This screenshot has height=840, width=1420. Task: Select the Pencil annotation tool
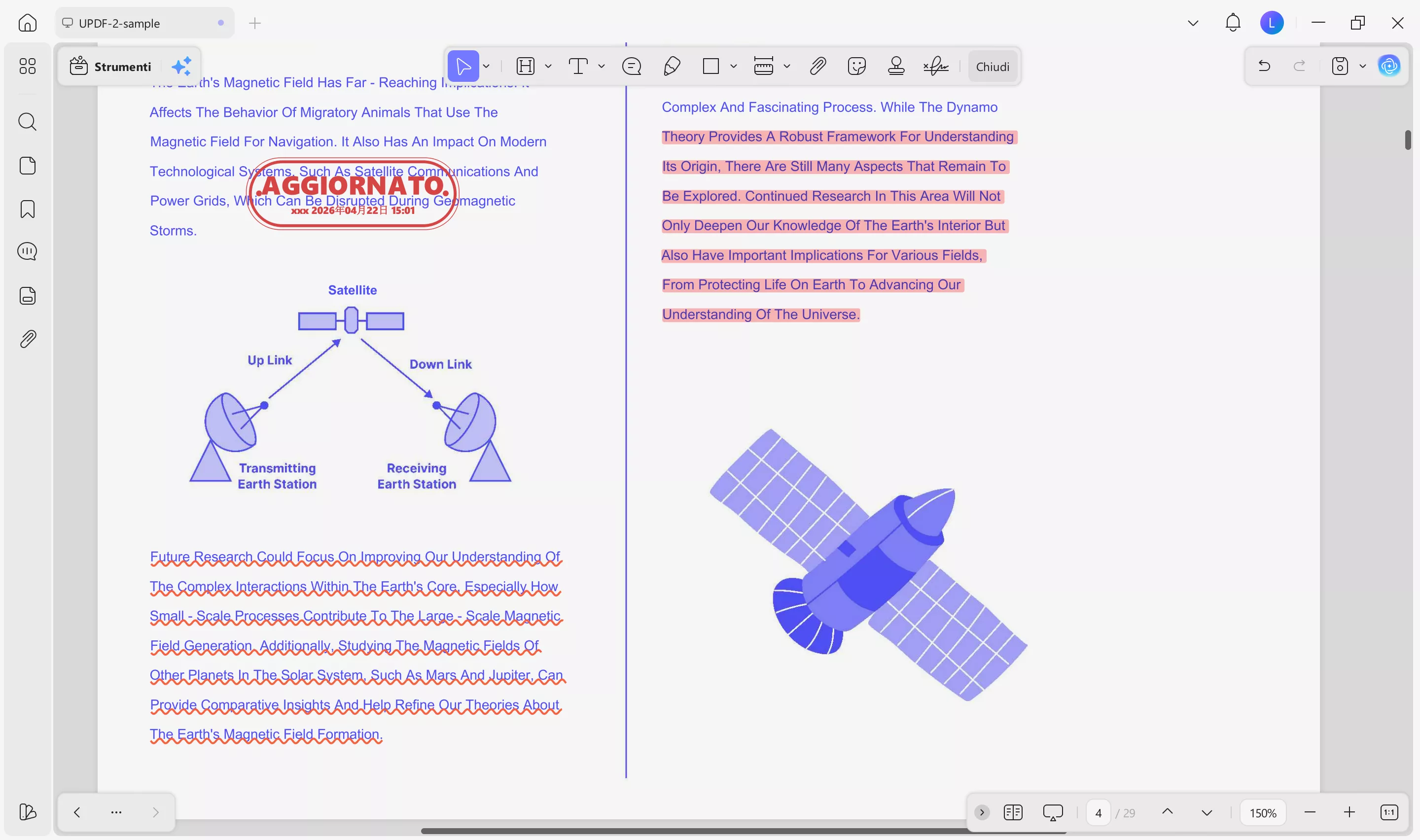pos(672,66)
